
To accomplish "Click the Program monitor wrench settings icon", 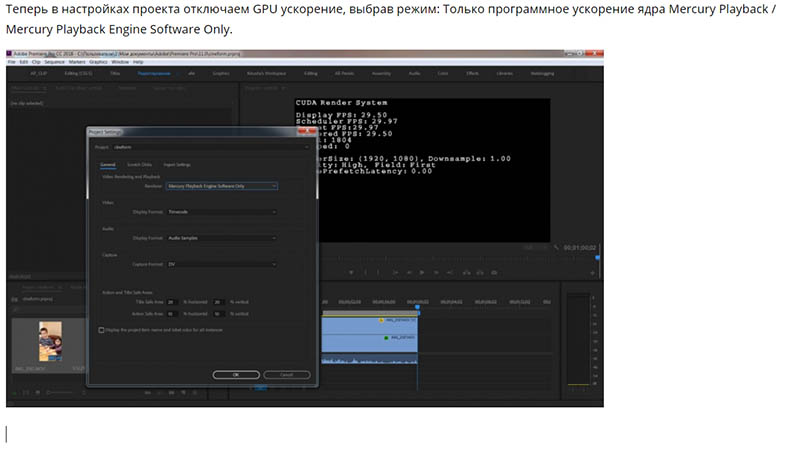I will pyautogui.click(x=556, y=247).
